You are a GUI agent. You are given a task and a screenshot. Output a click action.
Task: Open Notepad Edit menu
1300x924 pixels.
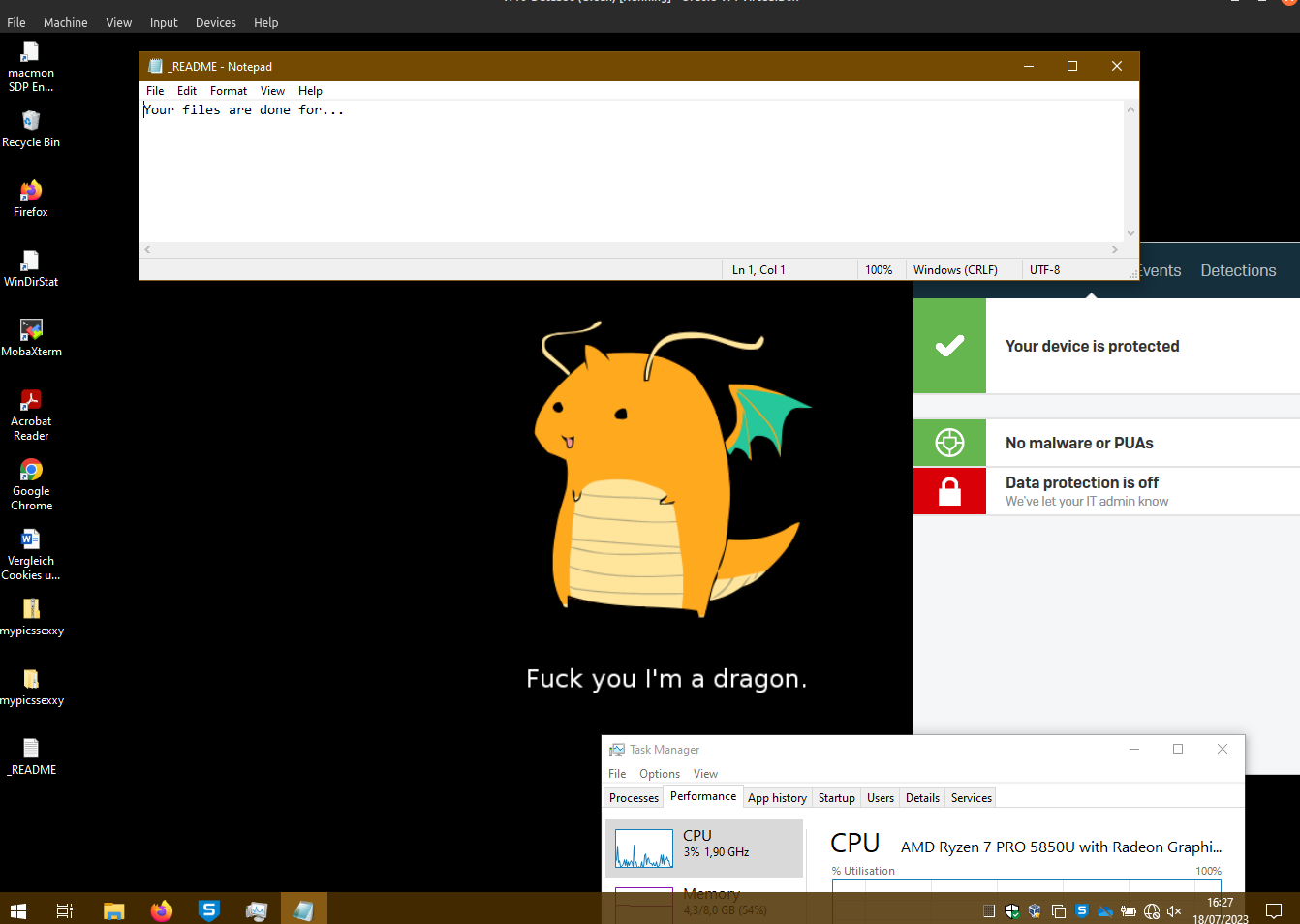187,91
